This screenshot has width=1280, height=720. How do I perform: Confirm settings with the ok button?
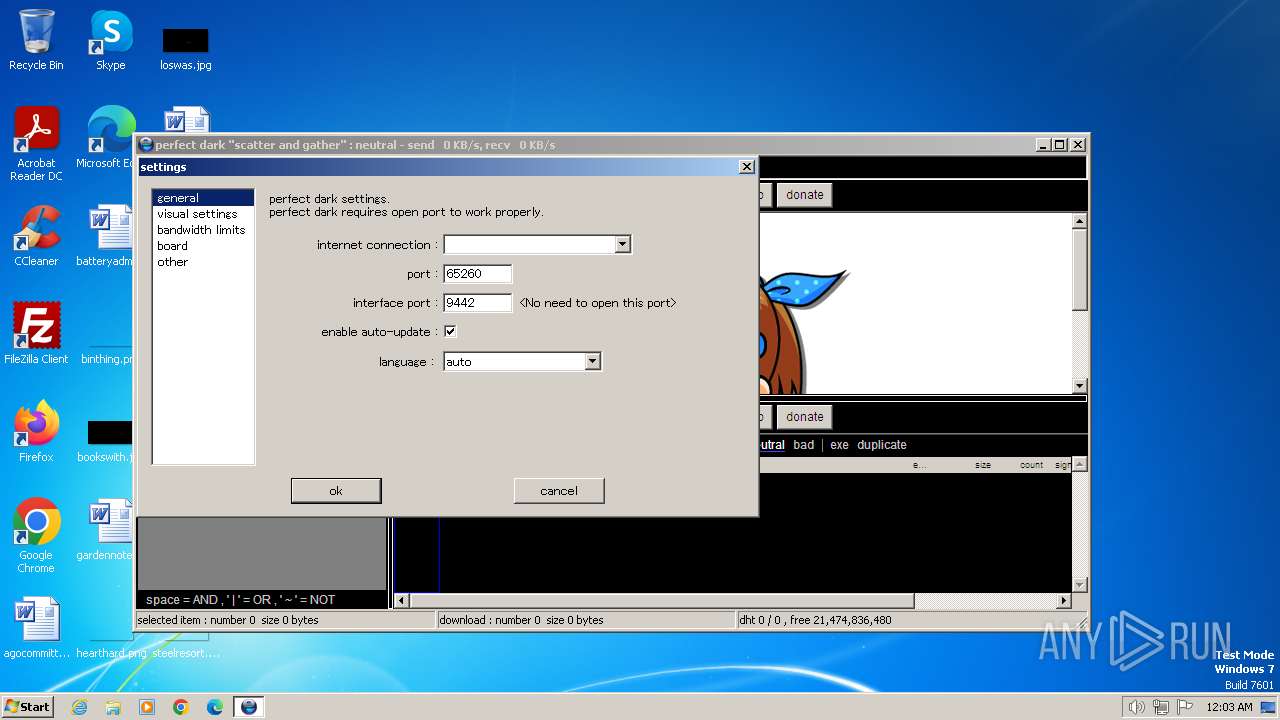point(336,491)
